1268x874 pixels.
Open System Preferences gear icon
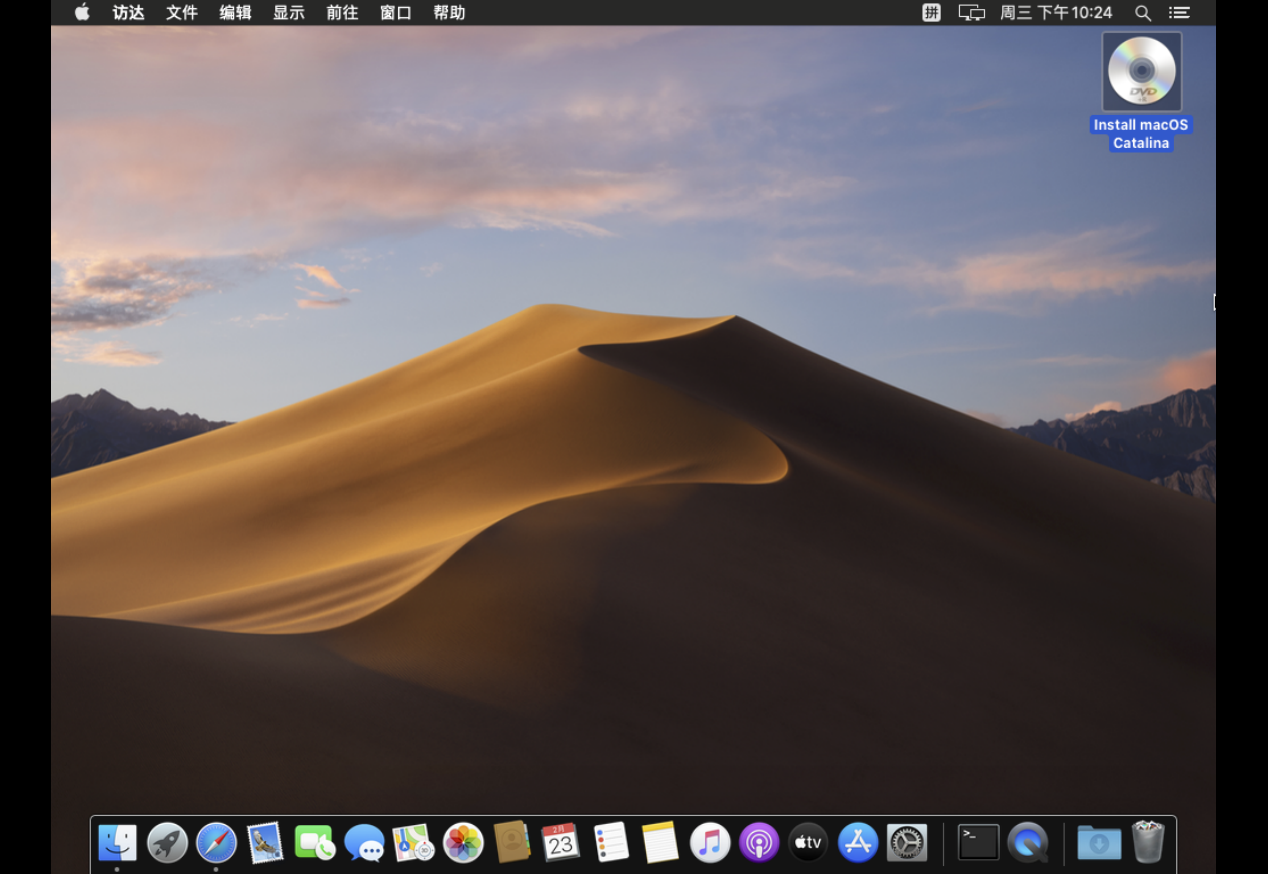(907, 843)
